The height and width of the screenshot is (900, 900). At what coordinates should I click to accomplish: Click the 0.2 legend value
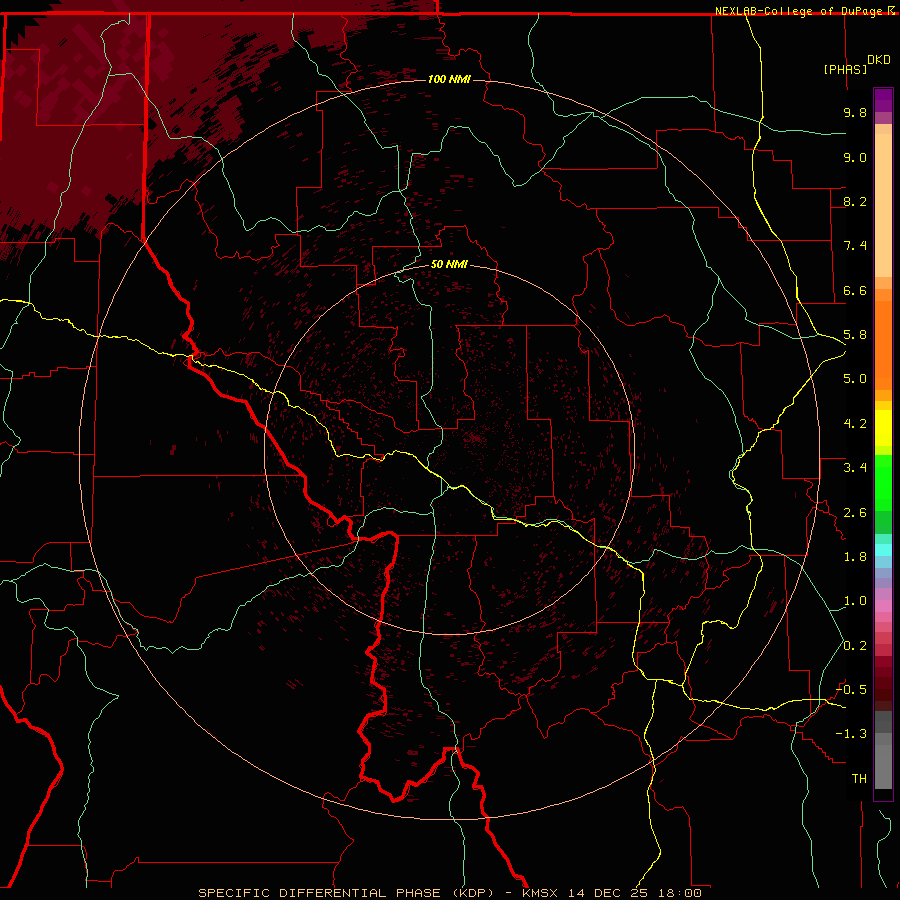(855, 646)
